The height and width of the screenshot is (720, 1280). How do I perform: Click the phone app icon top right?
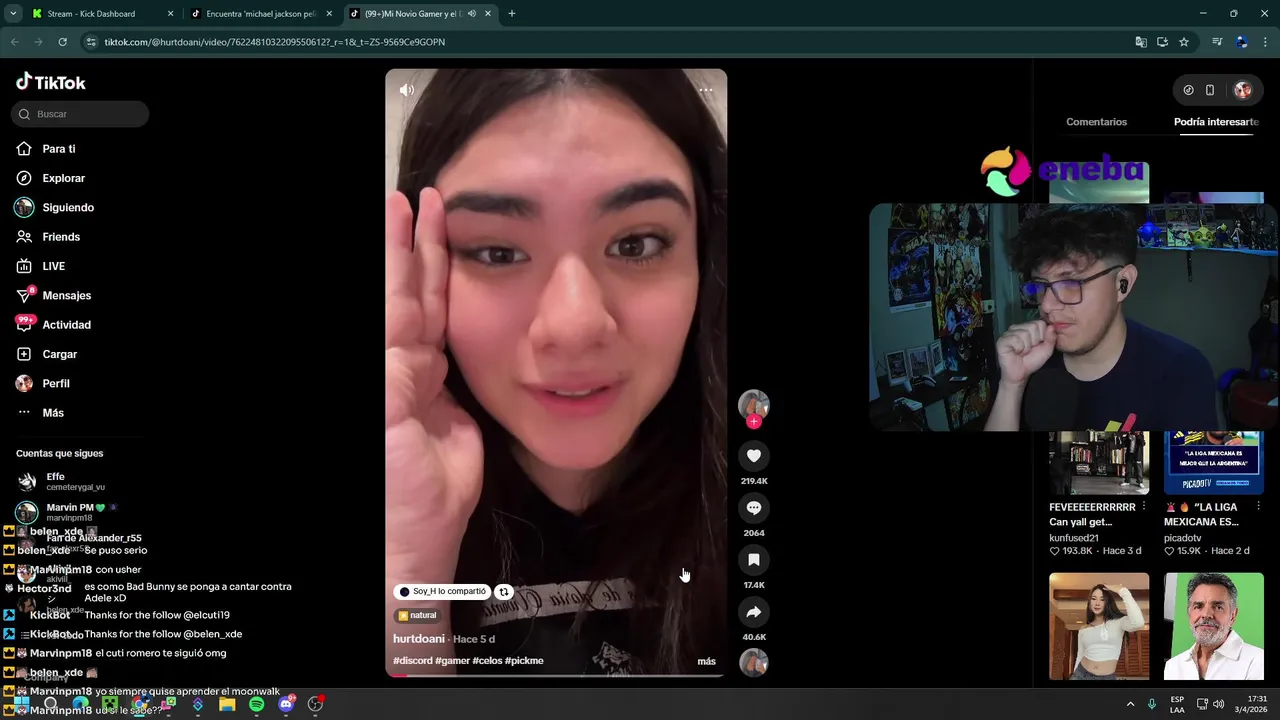1210,90
